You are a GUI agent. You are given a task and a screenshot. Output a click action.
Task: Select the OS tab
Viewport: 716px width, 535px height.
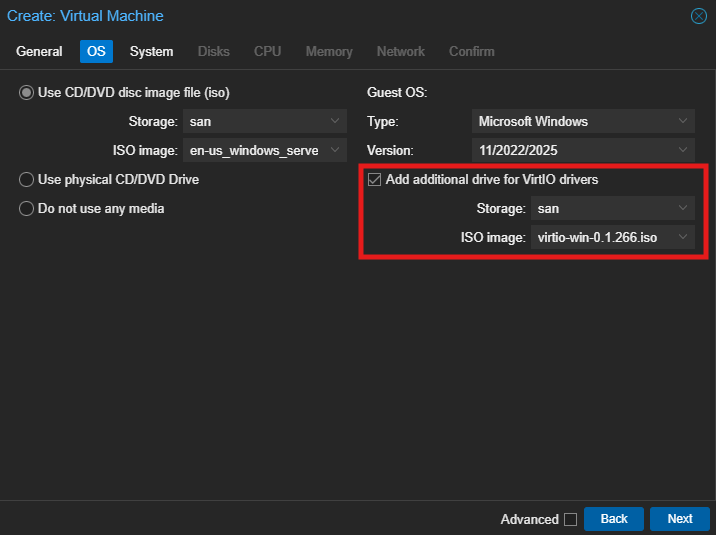click(96, 52)
